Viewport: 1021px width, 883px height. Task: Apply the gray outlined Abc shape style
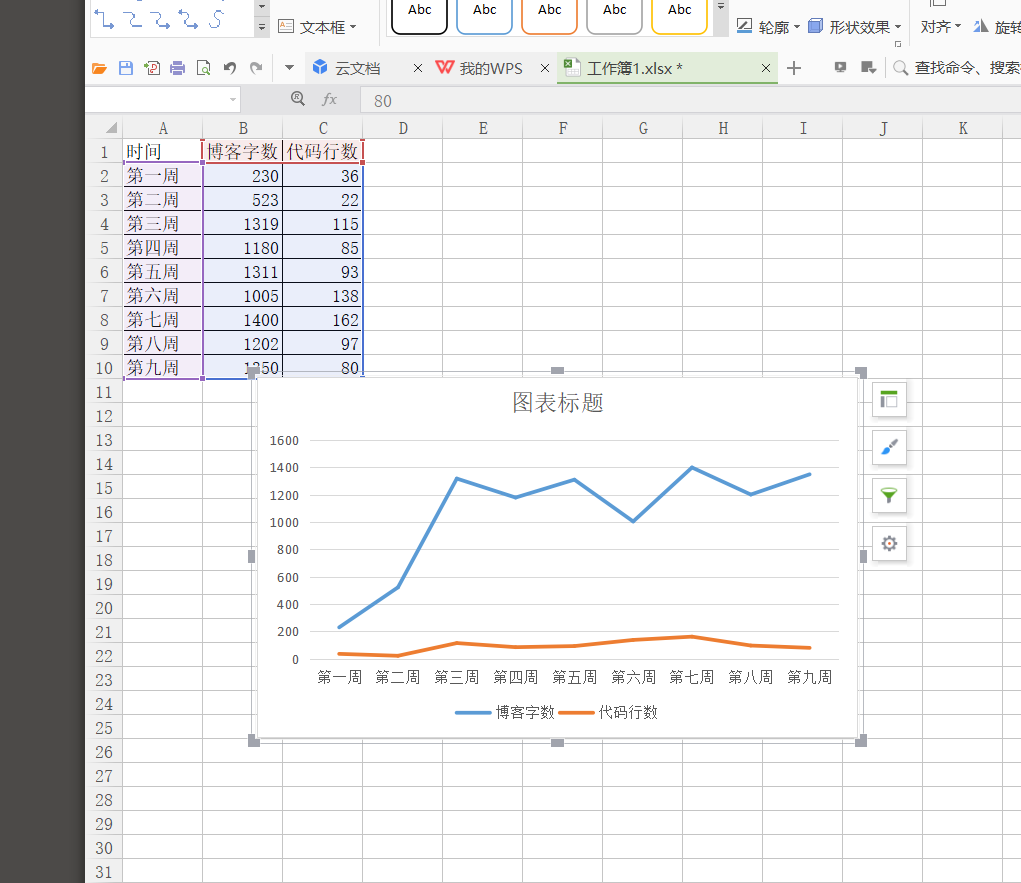pyautogui.click(x=615, y=14)
